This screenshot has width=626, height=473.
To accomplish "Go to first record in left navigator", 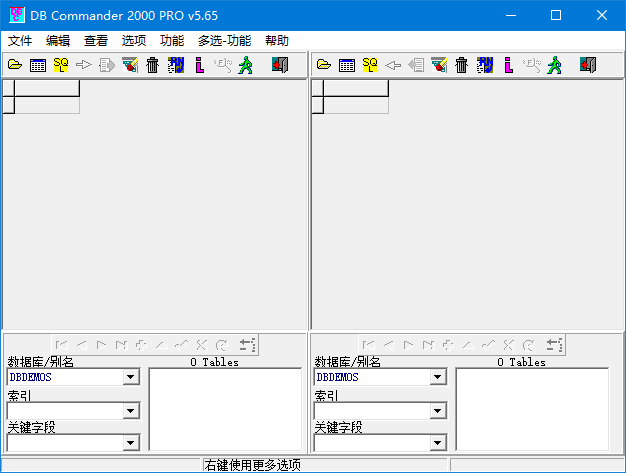I will point(61,344).
